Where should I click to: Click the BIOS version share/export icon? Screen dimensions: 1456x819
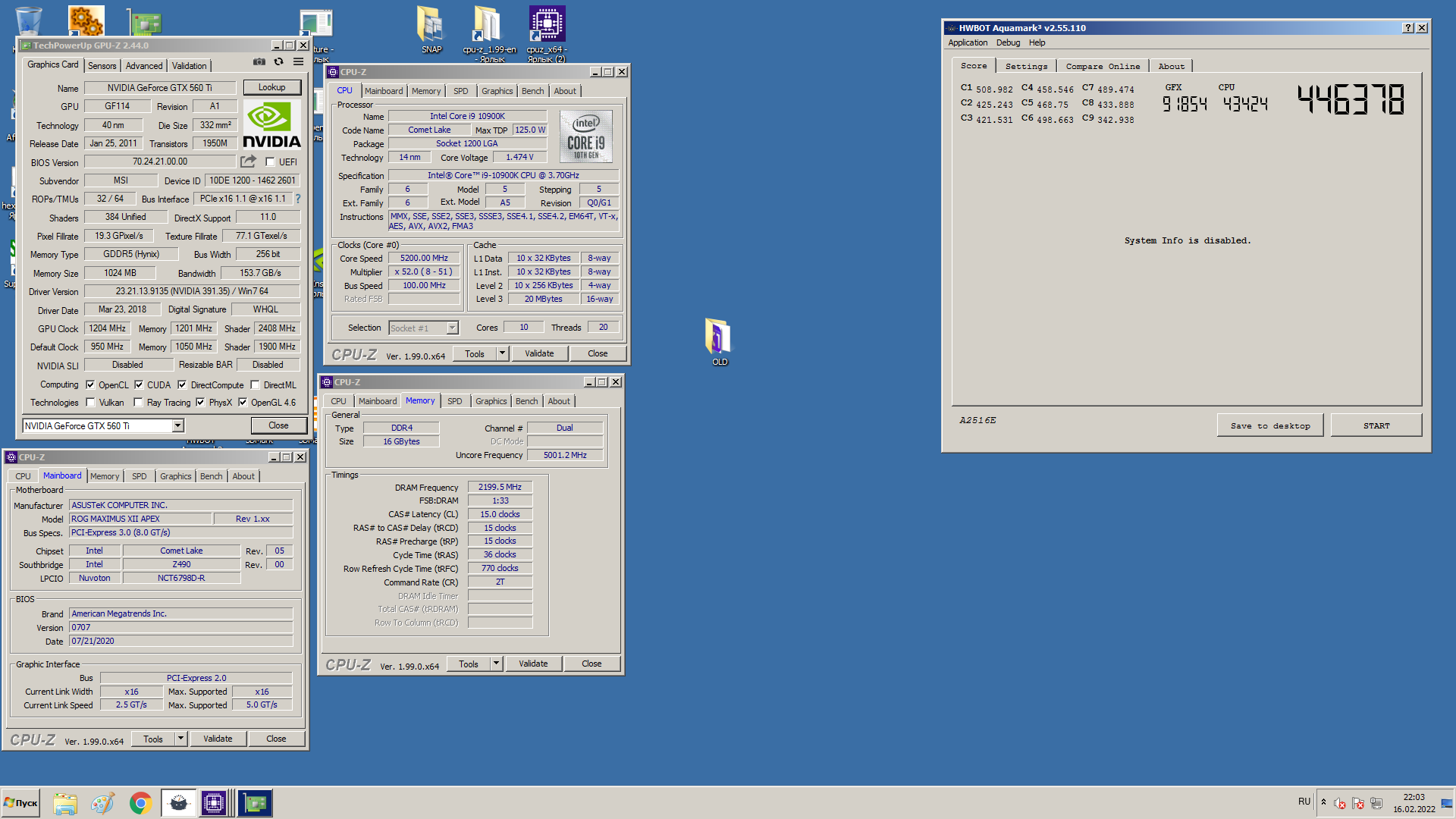coord(248,162)
